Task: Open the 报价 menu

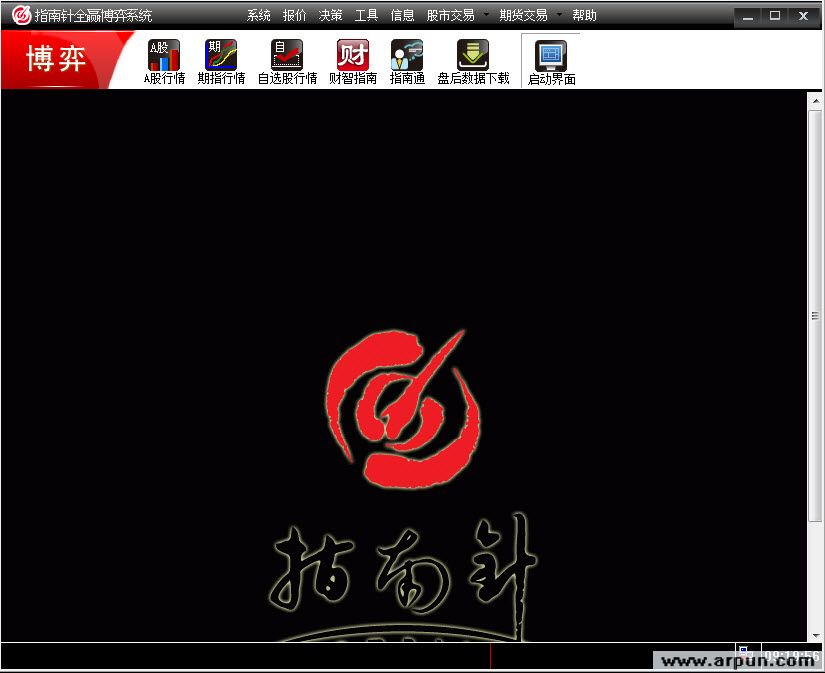Action: tap(295, 15)
